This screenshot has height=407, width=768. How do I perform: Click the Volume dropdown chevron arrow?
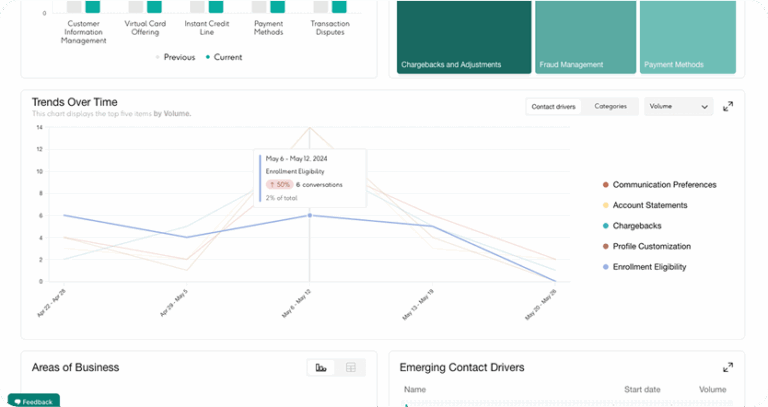(704, 106)
